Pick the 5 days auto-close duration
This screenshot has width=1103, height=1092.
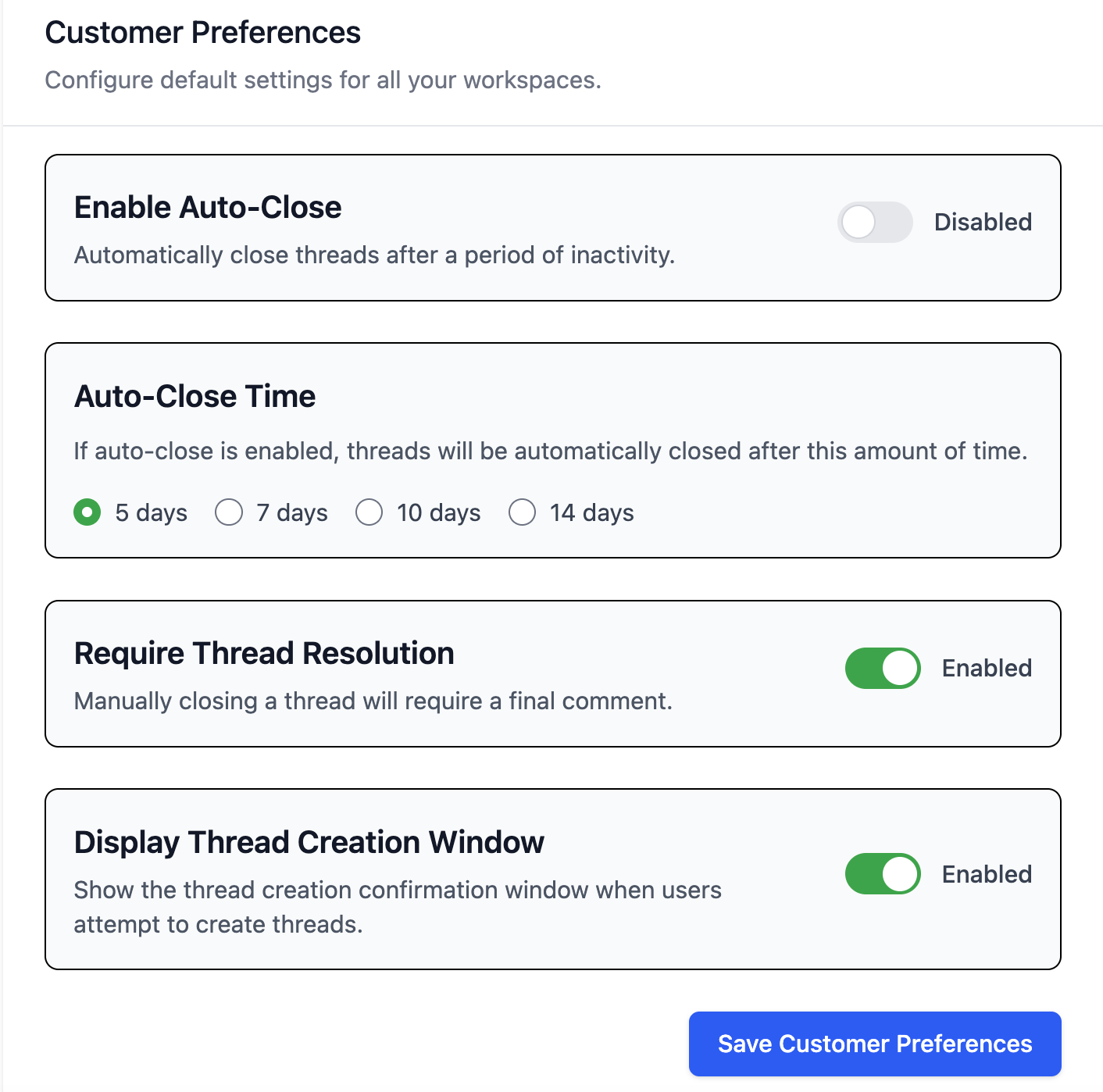click(x=87, y=512)
